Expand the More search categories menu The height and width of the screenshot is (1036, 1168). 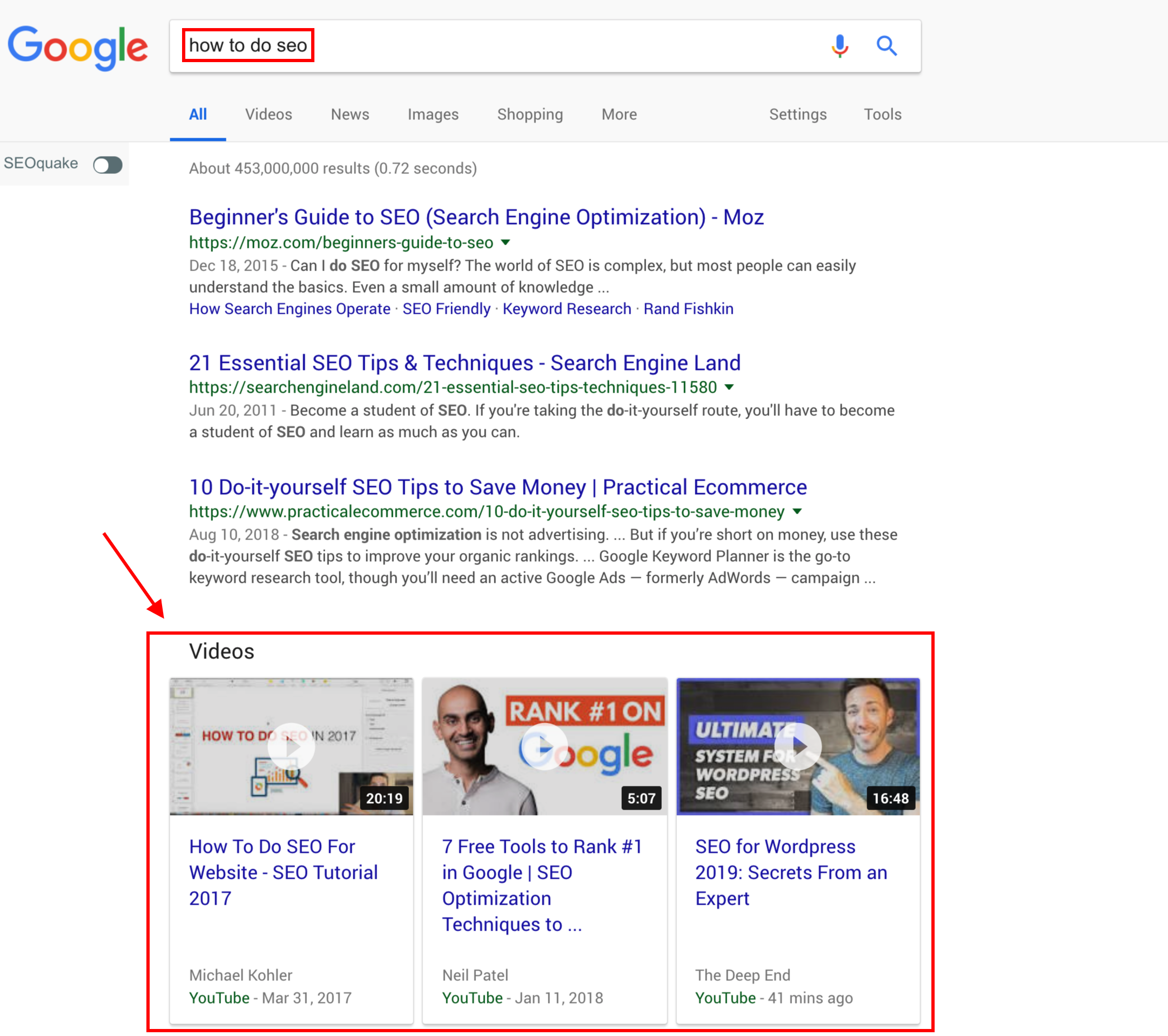pos(619,115)
